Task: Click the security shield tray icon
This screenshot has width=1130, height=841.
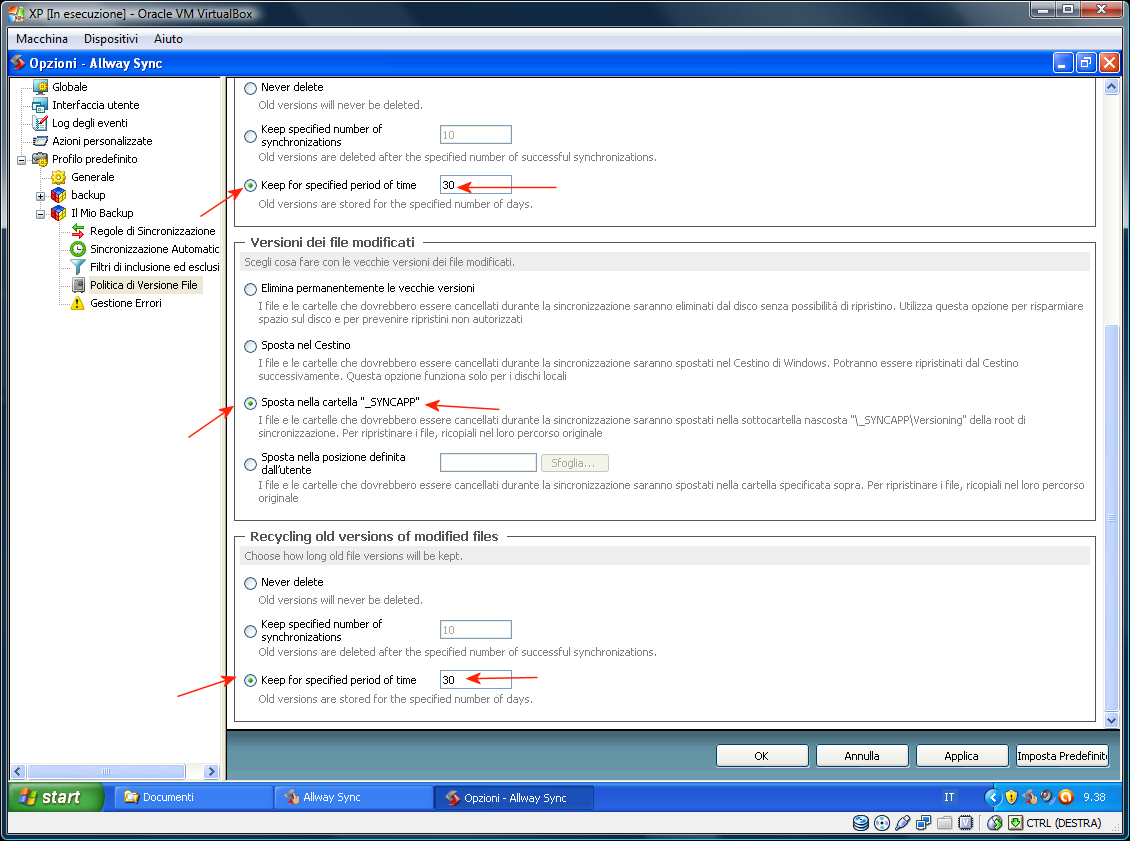Action: click(1011, 797)
